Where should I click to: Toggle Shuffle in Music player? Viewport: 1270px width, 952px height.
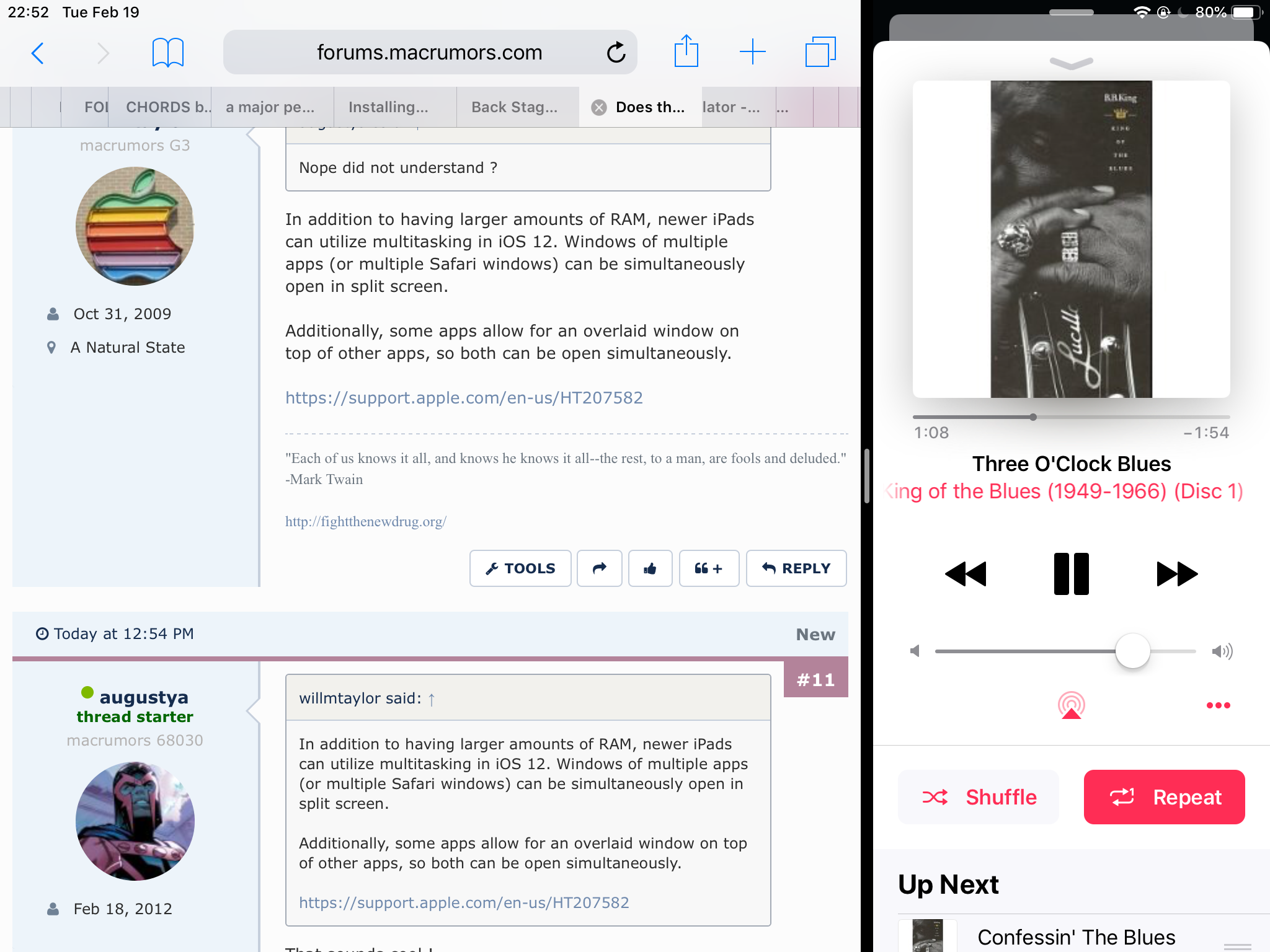click(979, 797)
